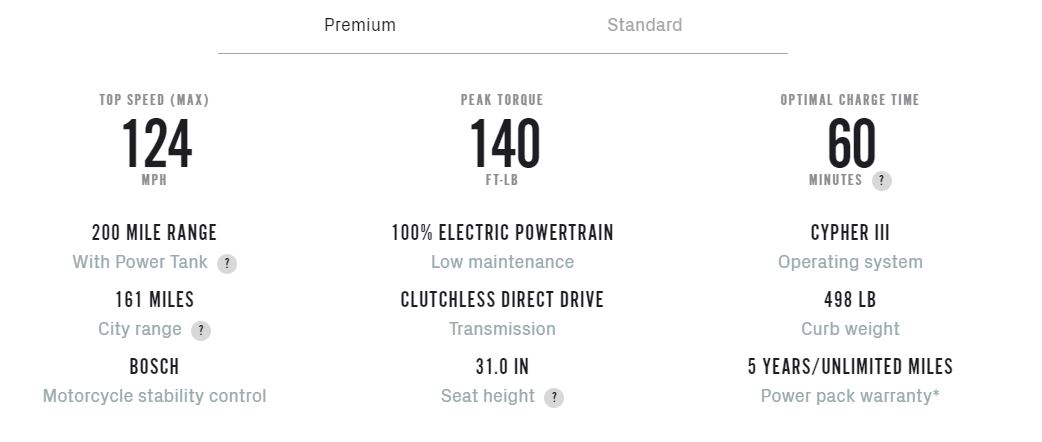Click the 140 peak torque number

(x=504, y=144)
